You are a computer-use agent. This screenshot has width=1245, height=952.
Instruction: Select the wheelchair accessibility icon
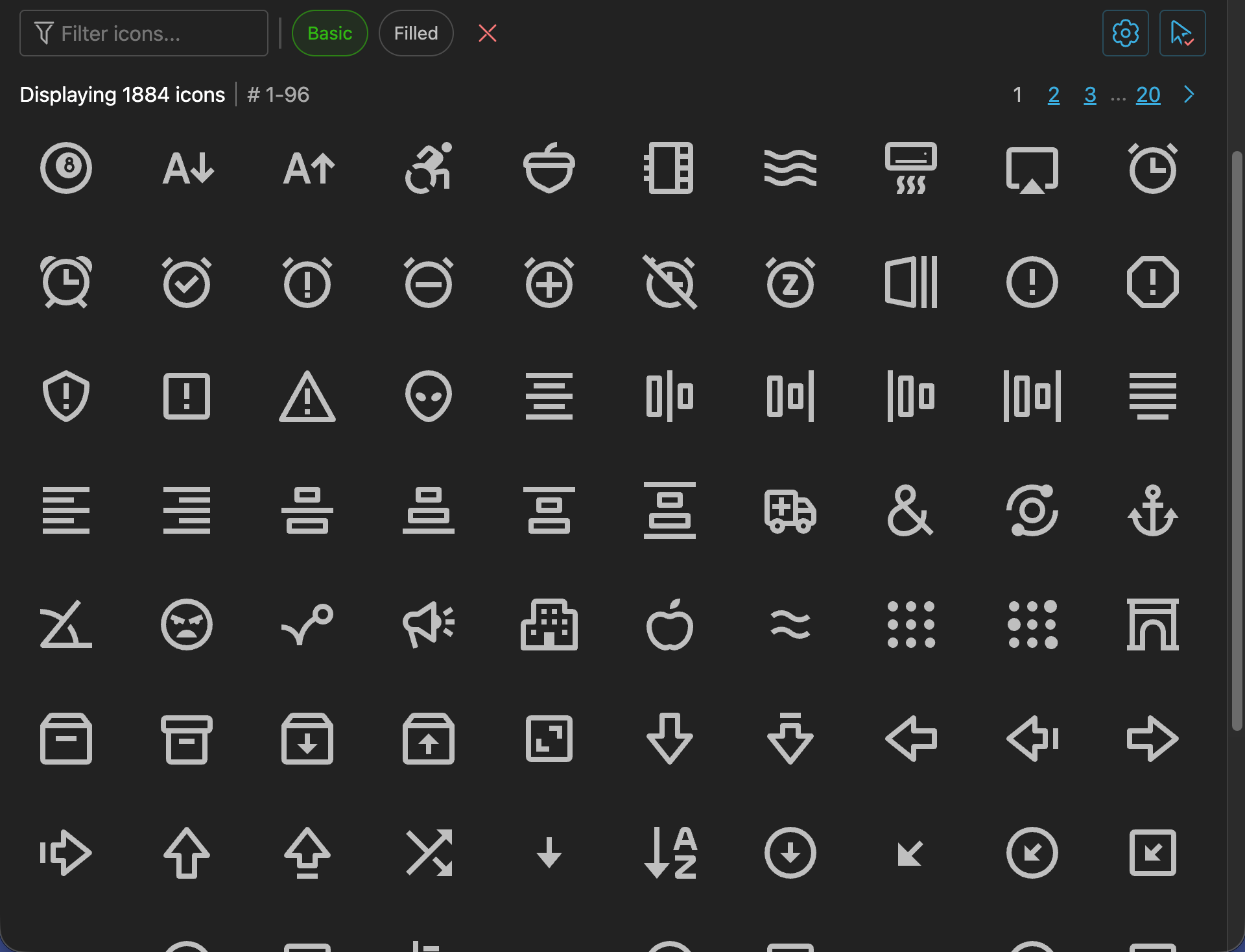429,169
